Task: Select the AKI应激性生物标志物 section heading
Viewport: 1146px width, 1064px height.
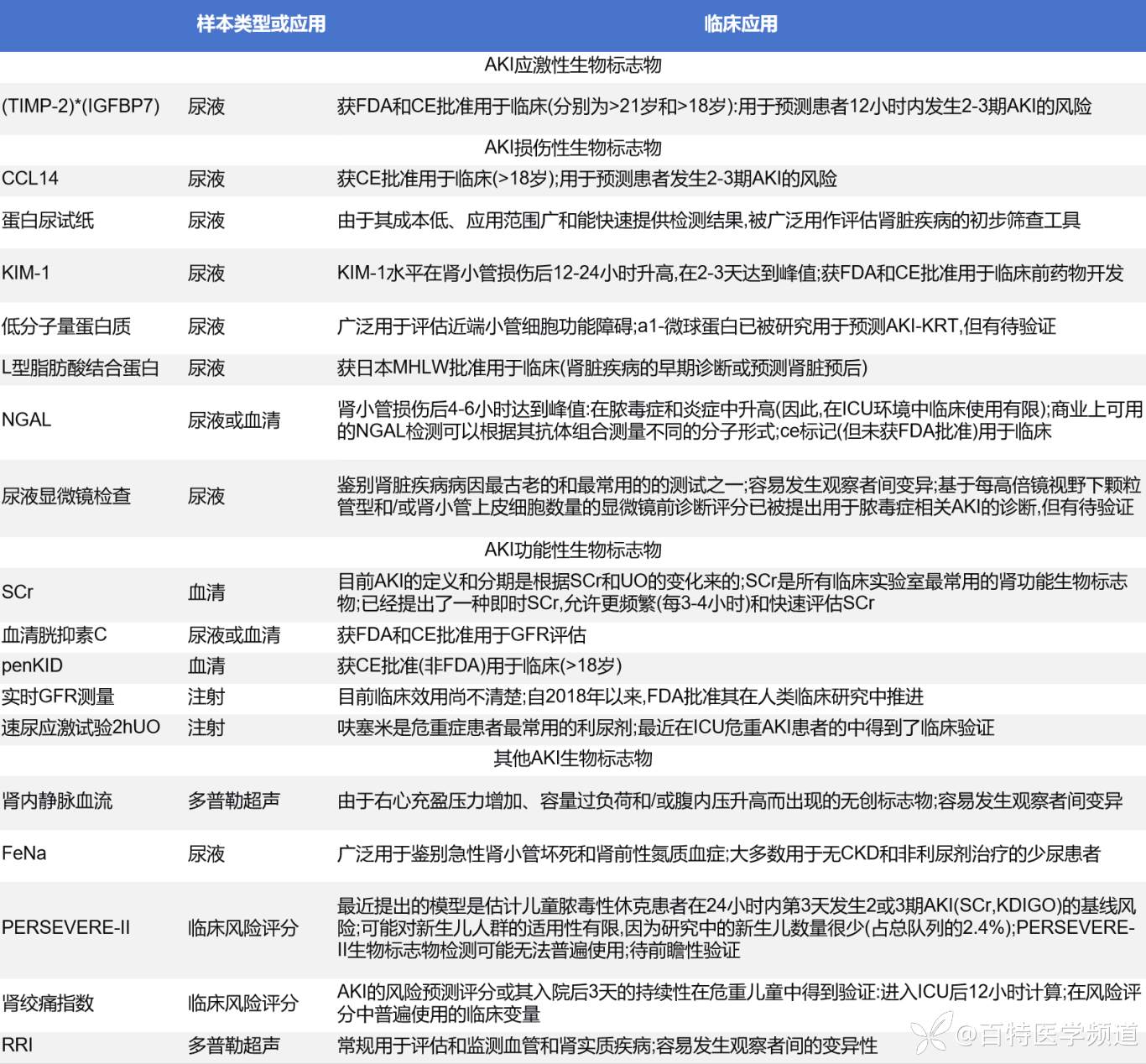Action: tap(573, 65)
